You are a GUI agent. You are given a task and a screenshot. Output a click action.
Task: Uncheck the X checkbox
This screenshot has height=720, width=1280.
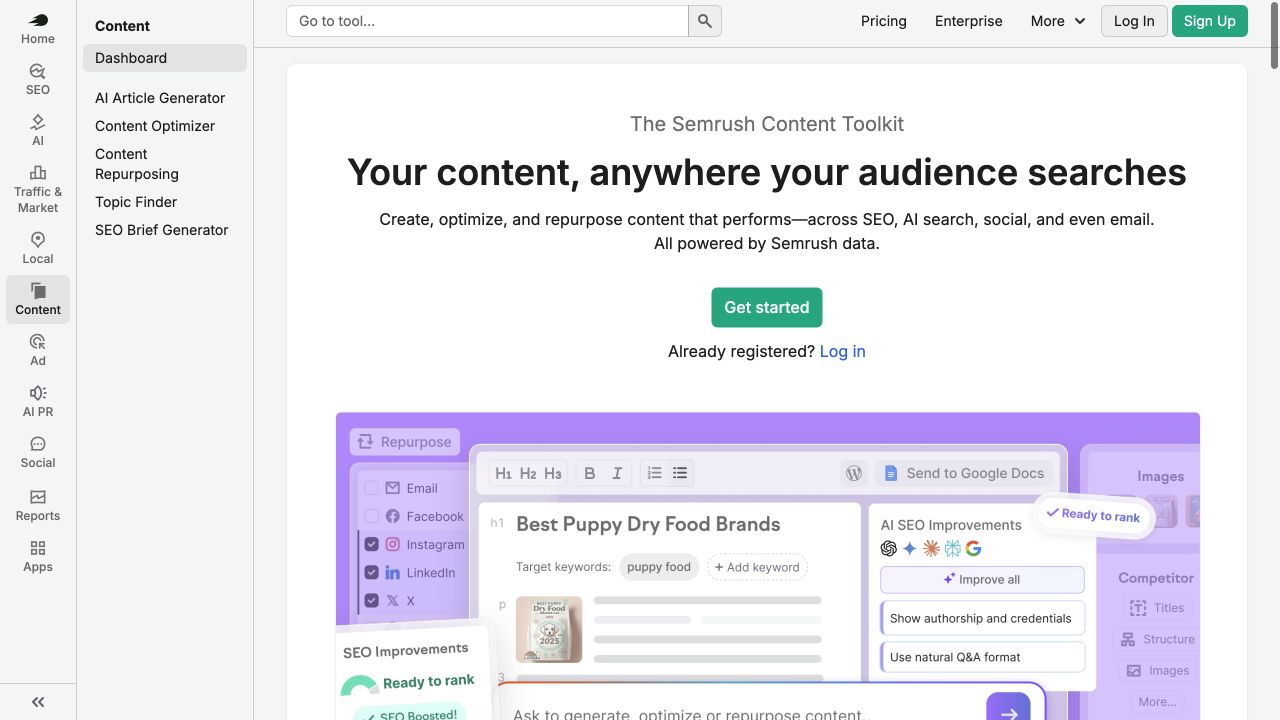[x=371, y=600]
